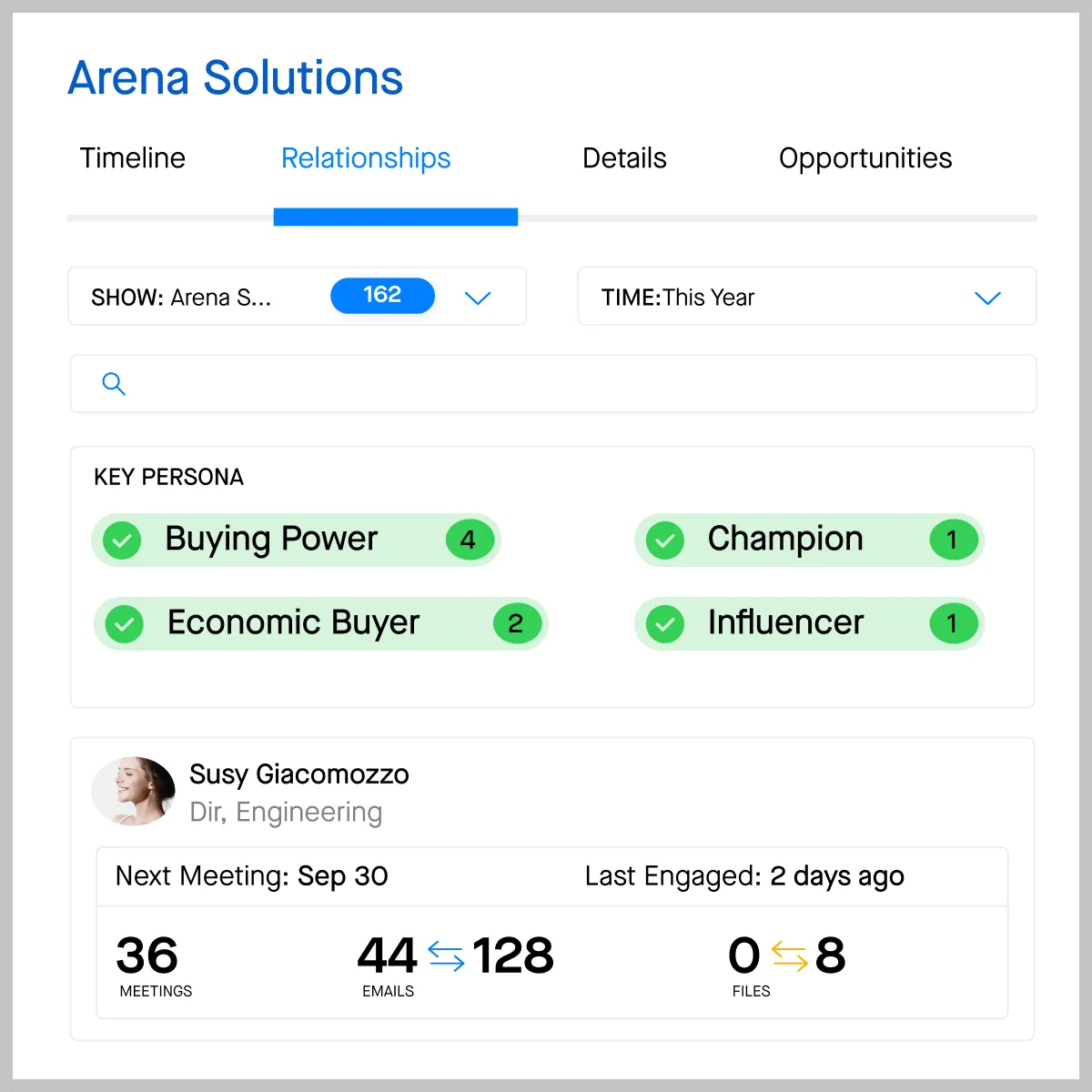Screen dimensions: 1092x1092
Task: Click the Buying Power count badge 4
Action: (470, 540)
